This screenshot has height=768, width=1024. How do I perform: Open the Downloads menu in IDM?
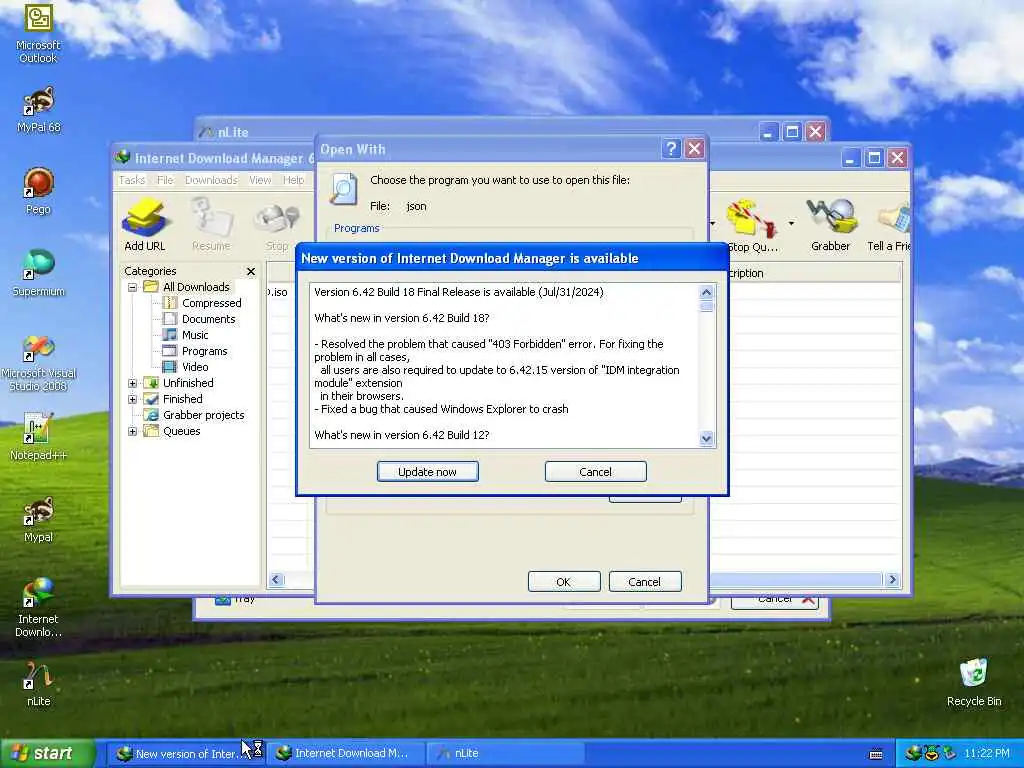click(x=211, y=180)
